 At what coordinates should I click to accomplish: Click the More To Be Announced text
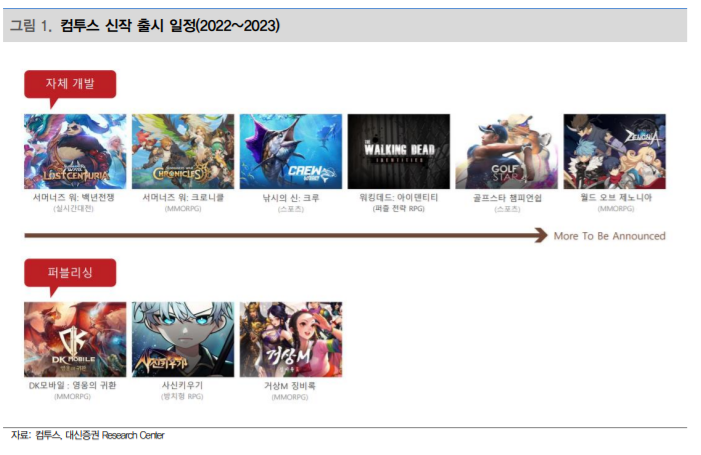609,236
